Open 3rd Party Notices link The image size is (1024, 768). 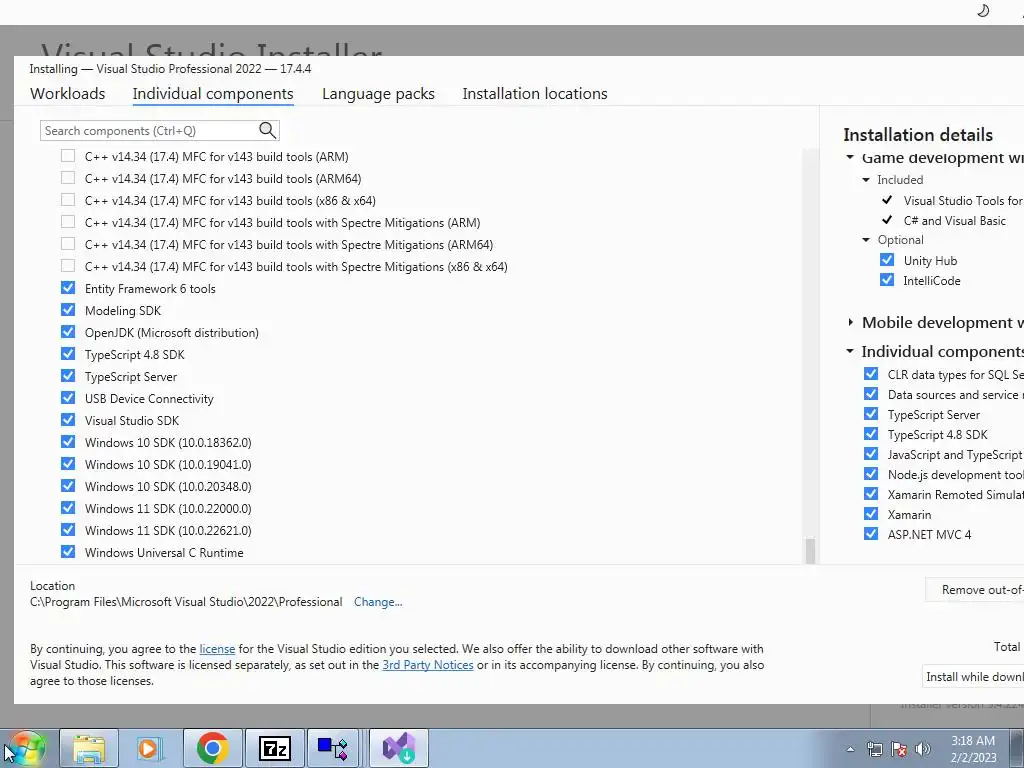[x=428, y=665]
